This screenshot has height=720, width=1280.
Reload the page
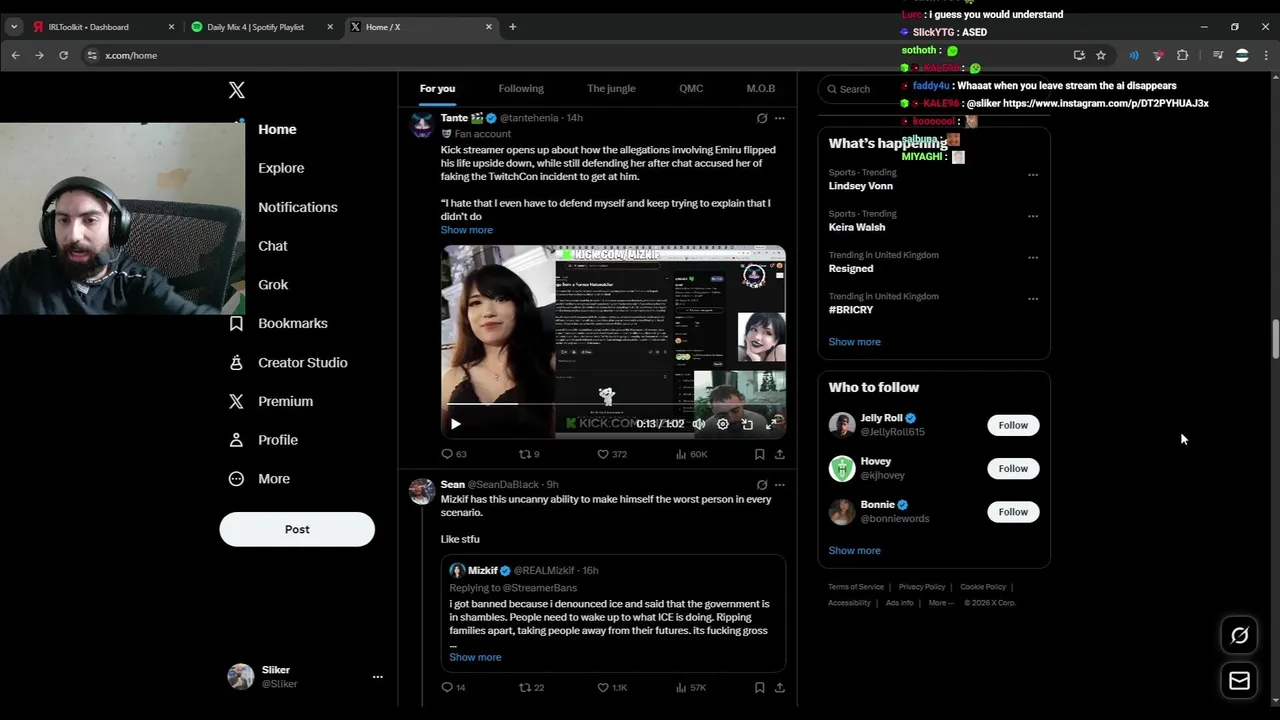pyautogui.click(x=63, y=56)
